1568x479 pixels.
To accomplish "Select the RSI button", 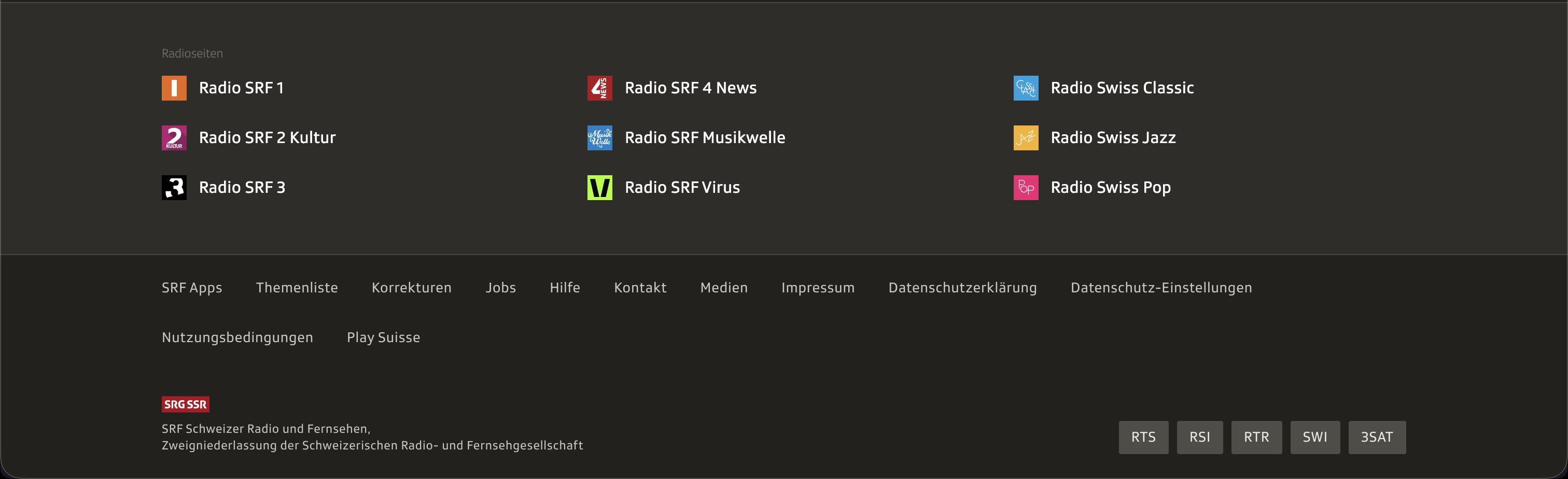I will pos(1200,438).
